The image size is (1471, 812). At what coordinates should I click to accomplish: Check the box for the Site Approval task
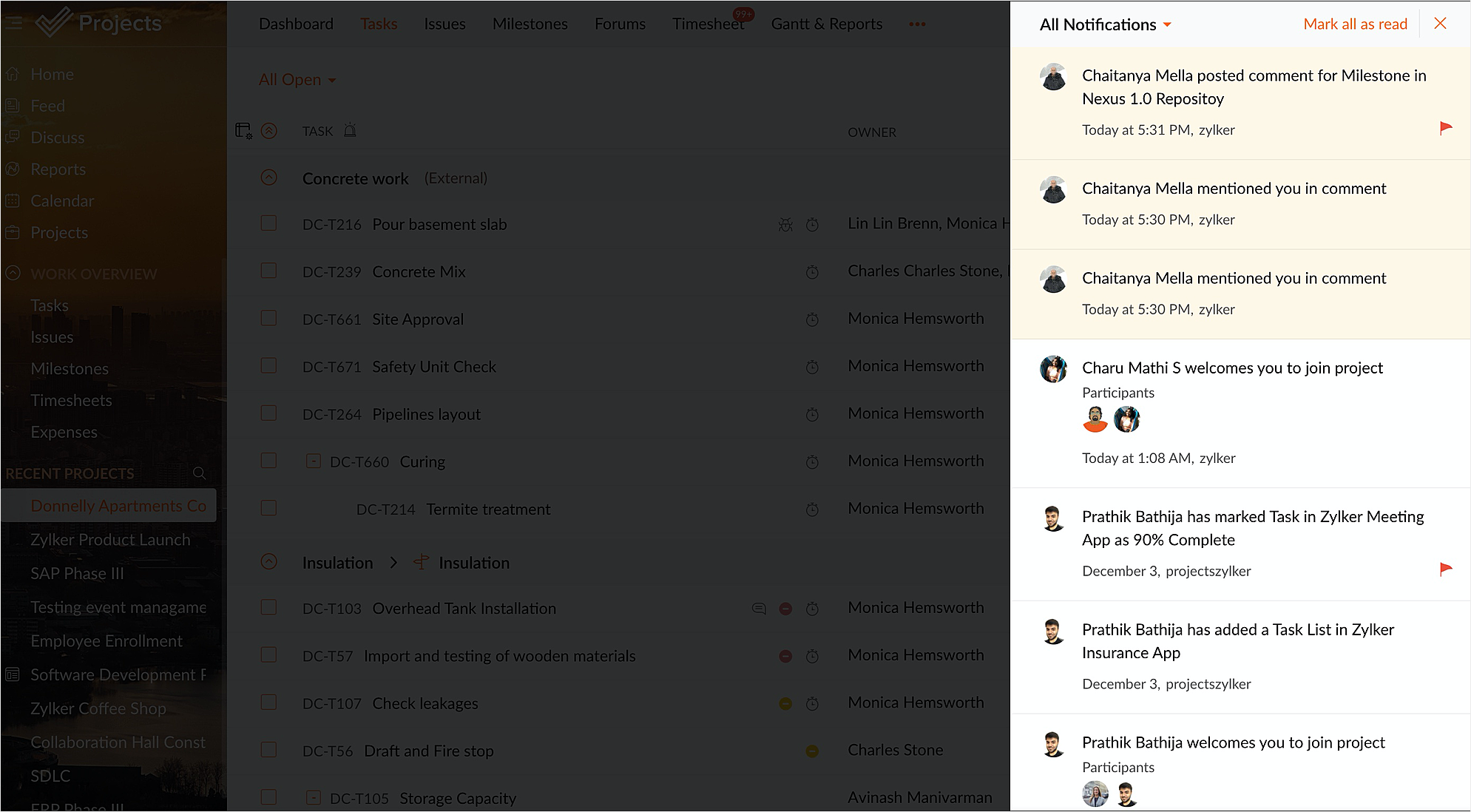pos(268,319)
